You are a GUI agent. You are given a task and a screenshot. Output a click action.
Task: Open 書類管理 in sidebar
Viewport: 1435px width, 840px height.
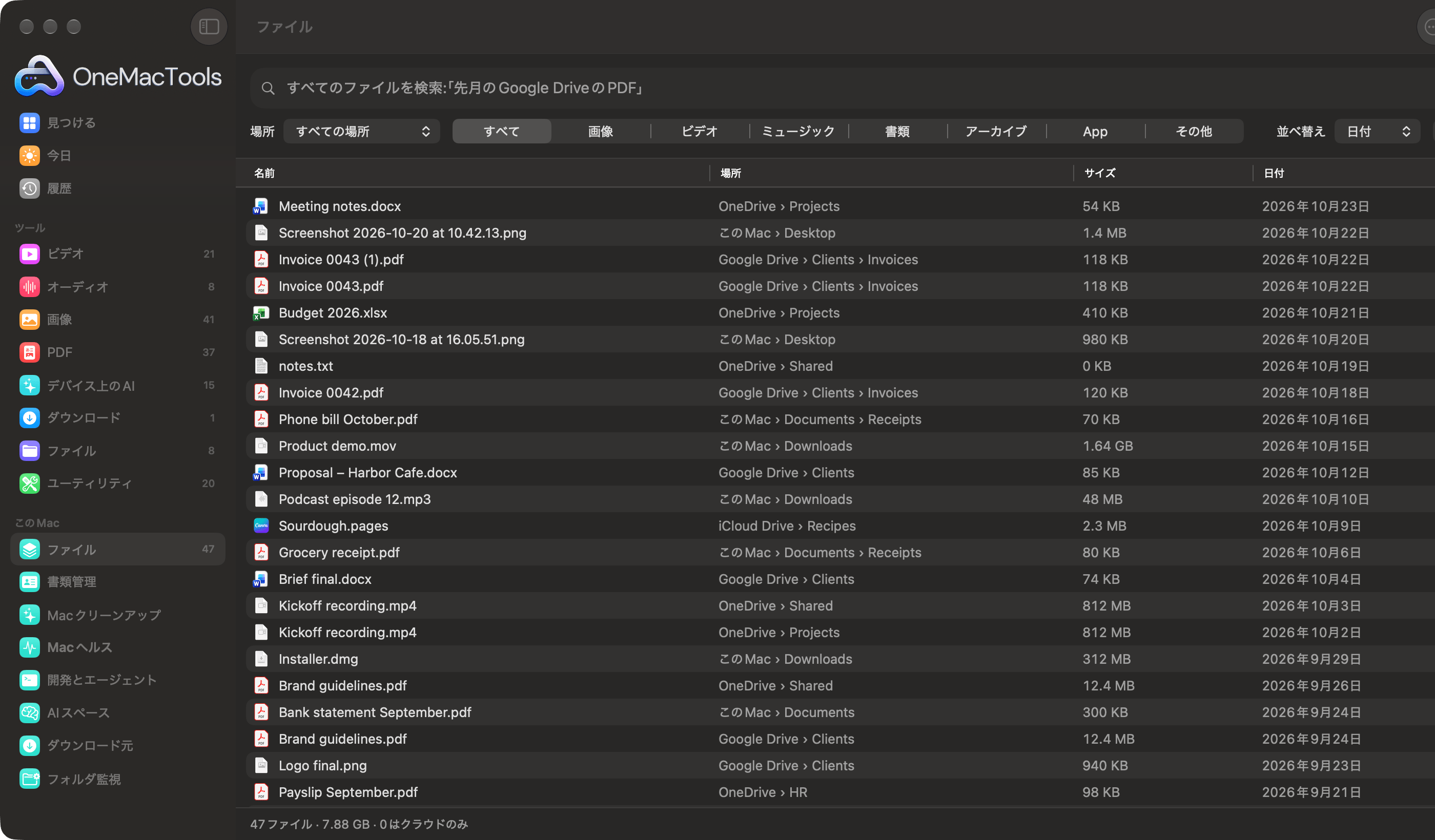tap(118, 582)
